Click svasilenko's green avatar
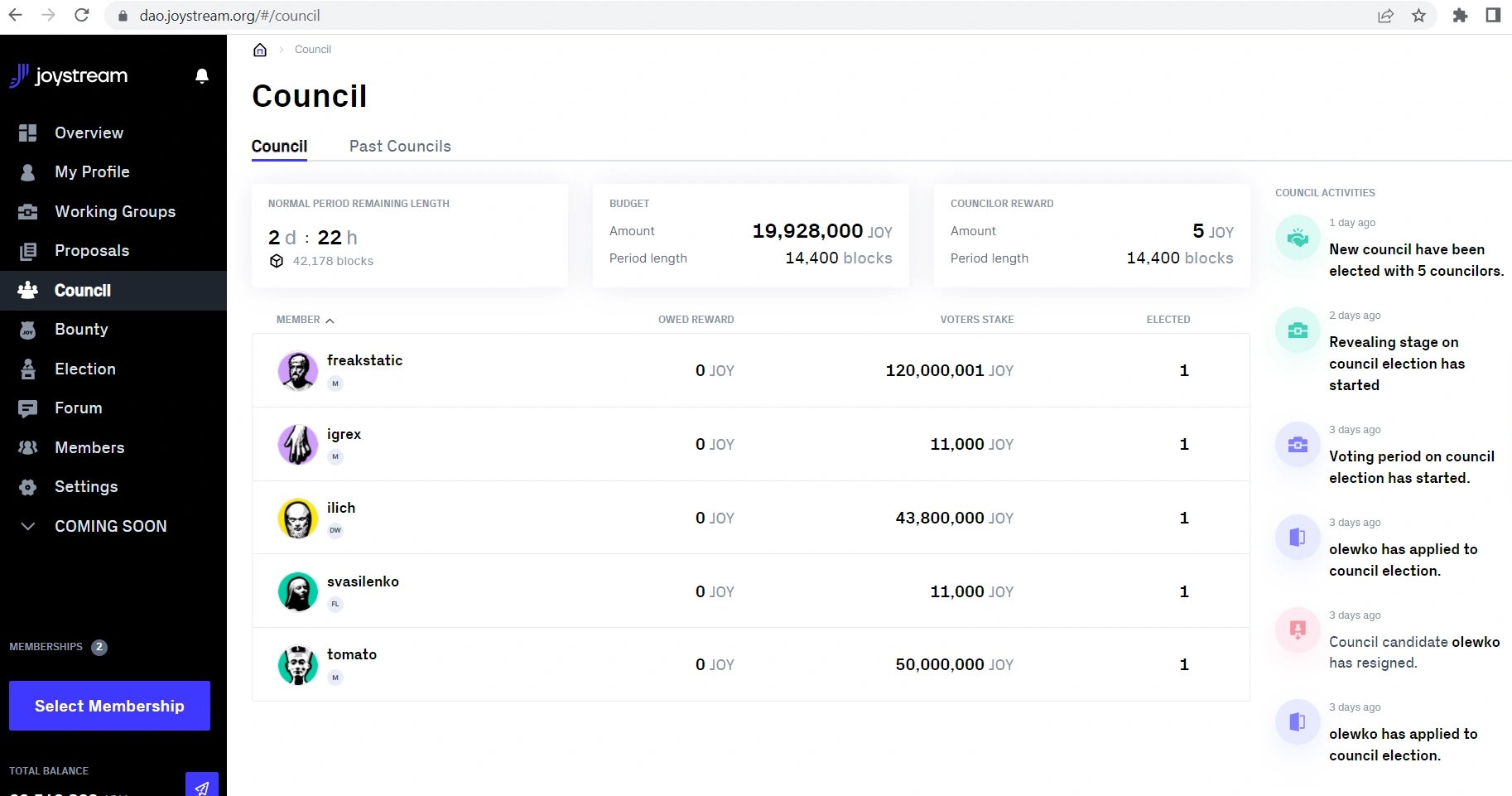The width and height of the screenshot is (1512, 796). (x=298, y=592)
